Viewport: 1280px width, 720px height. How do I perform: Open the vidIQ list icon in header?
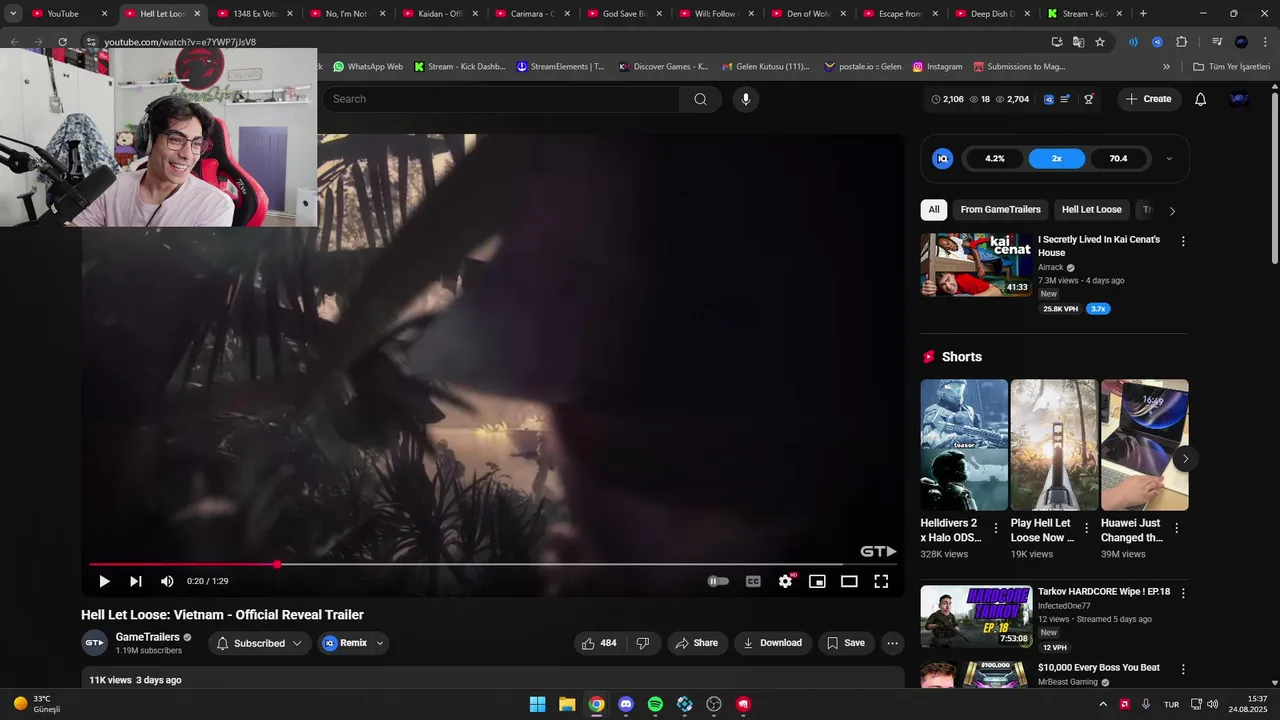1066,99
